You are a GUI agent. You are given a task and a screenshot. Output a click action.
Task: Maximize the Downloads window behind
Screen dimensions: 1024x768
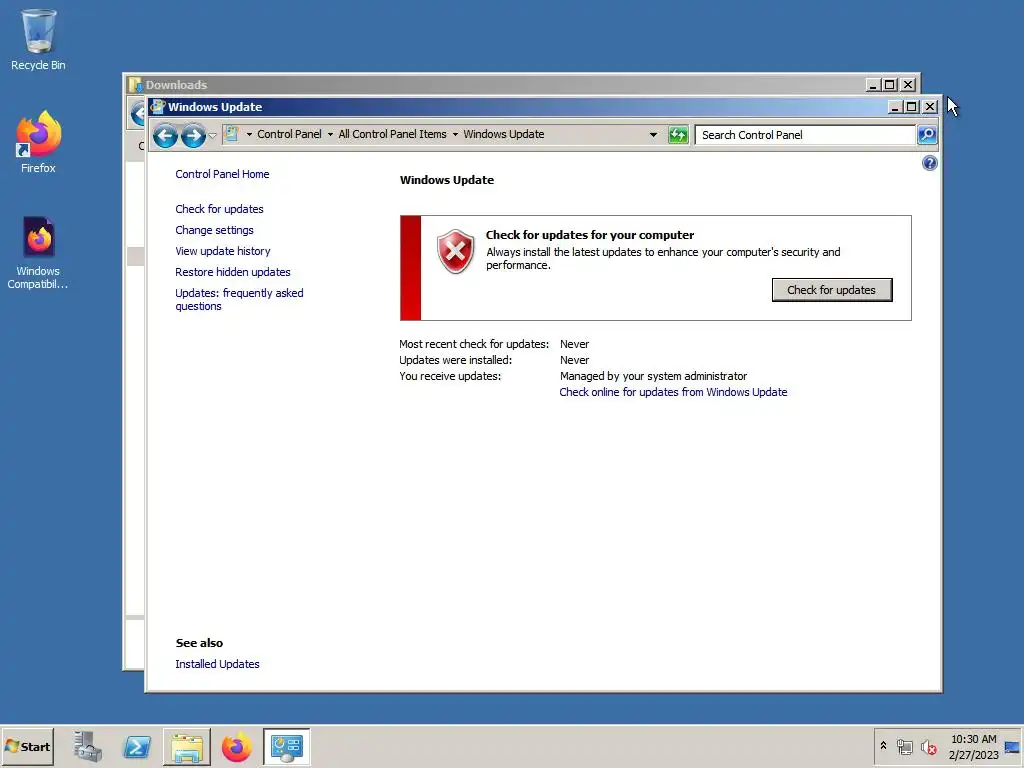[x=889, y=85]
